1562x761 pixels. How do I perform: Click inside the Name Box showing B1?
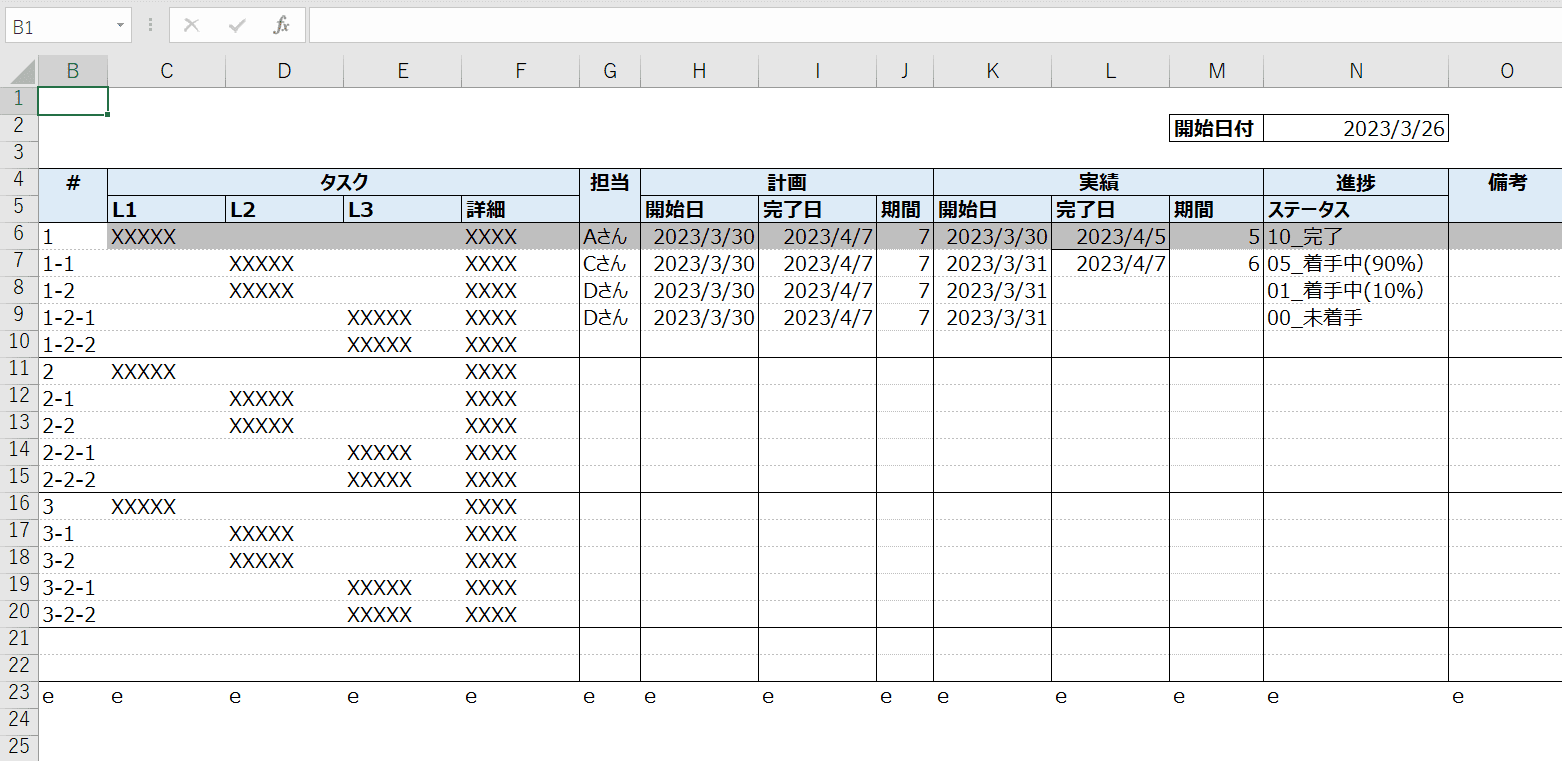click(x=60, y=25)
